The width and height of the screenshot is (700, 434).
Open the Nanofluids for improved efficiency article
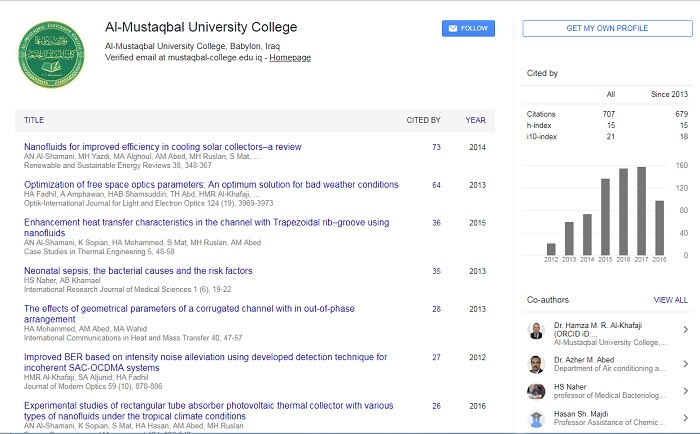(x=162, y=147)
